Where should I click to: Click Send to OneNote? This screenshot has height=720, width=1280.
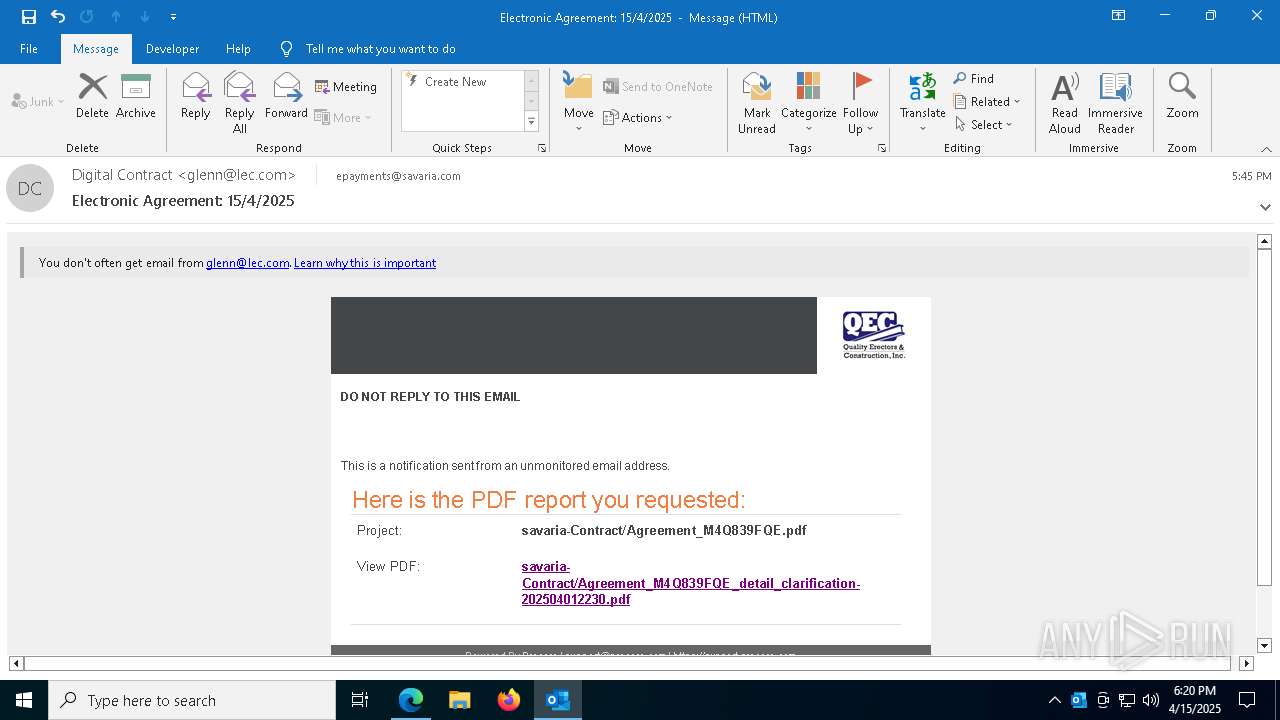pyautogui.click(x=658, y=87)
